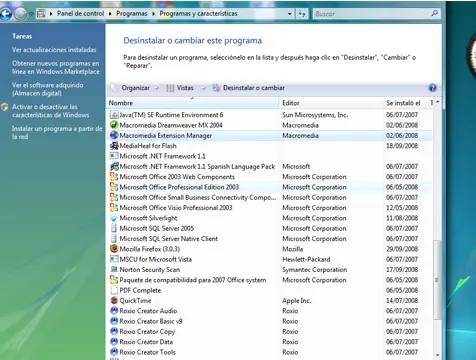Open Ver actualizaciones instaladas link

[54, 50]
